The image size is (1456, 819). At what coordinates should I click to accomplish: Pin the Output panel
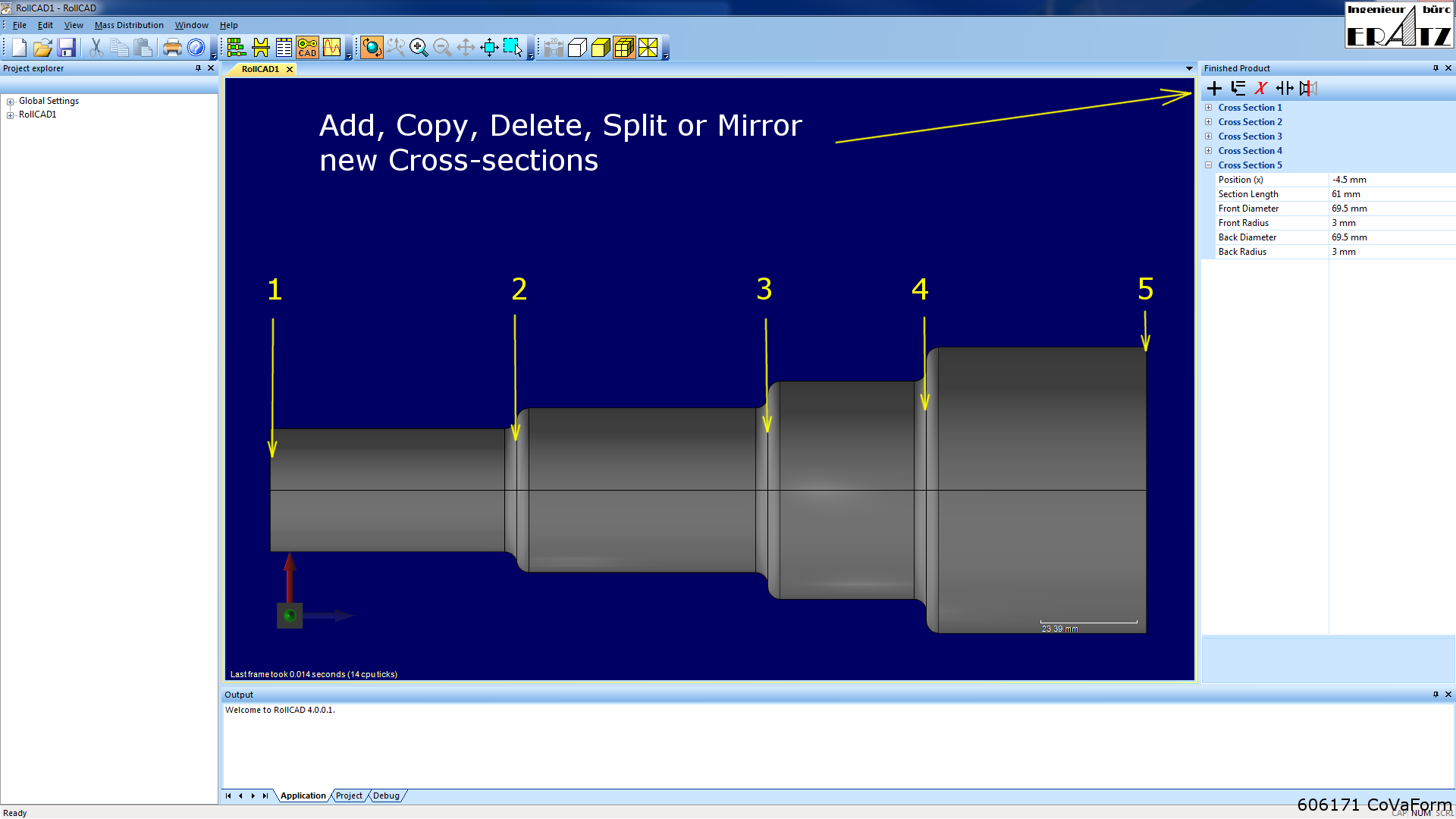1436,695
